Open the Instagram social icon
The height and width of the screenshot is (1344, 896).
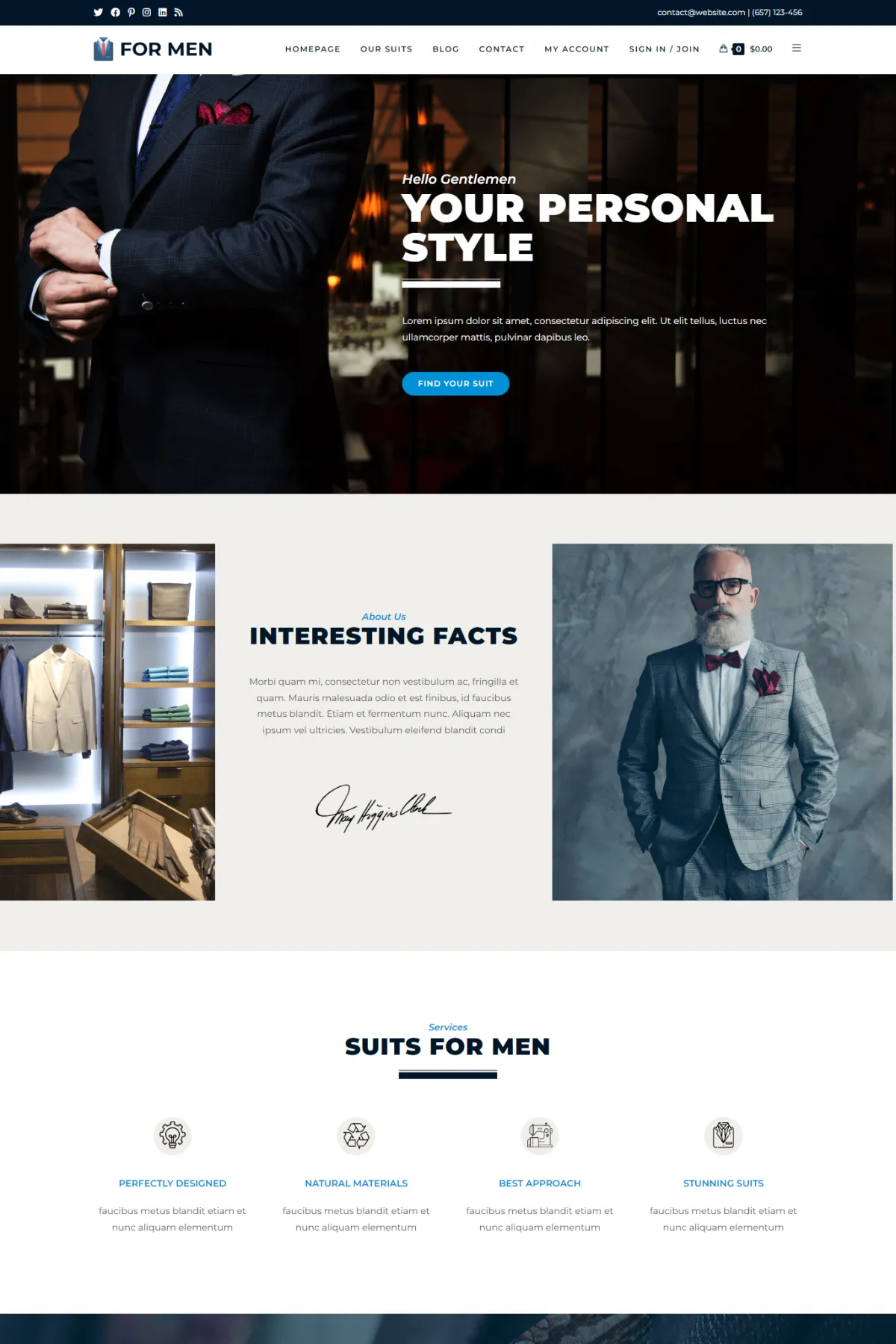pyautogui.click(x=146, y=13)
